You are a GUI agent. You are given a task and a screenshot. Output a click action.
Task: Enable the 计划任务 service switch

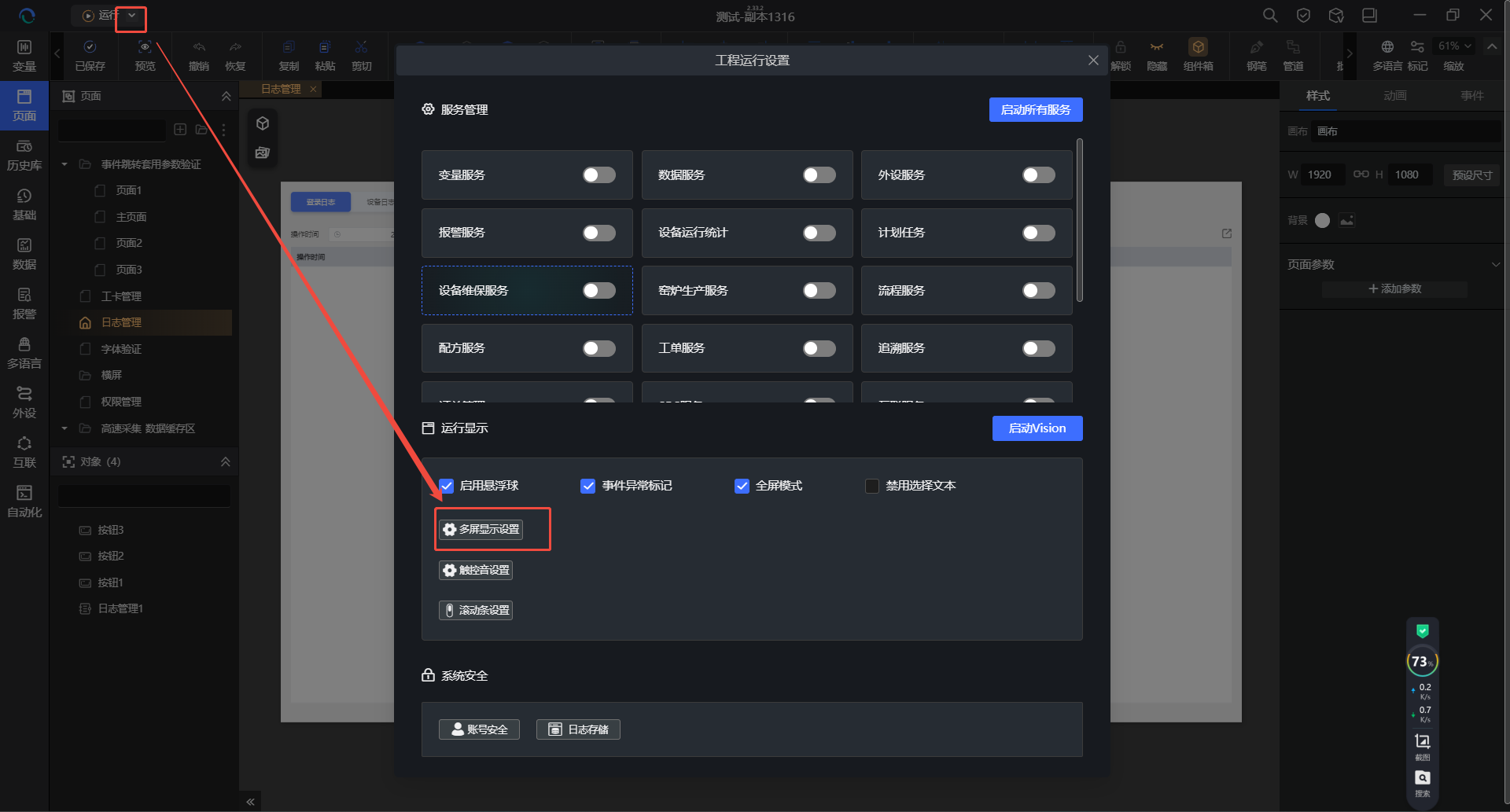click(1038, 233)
